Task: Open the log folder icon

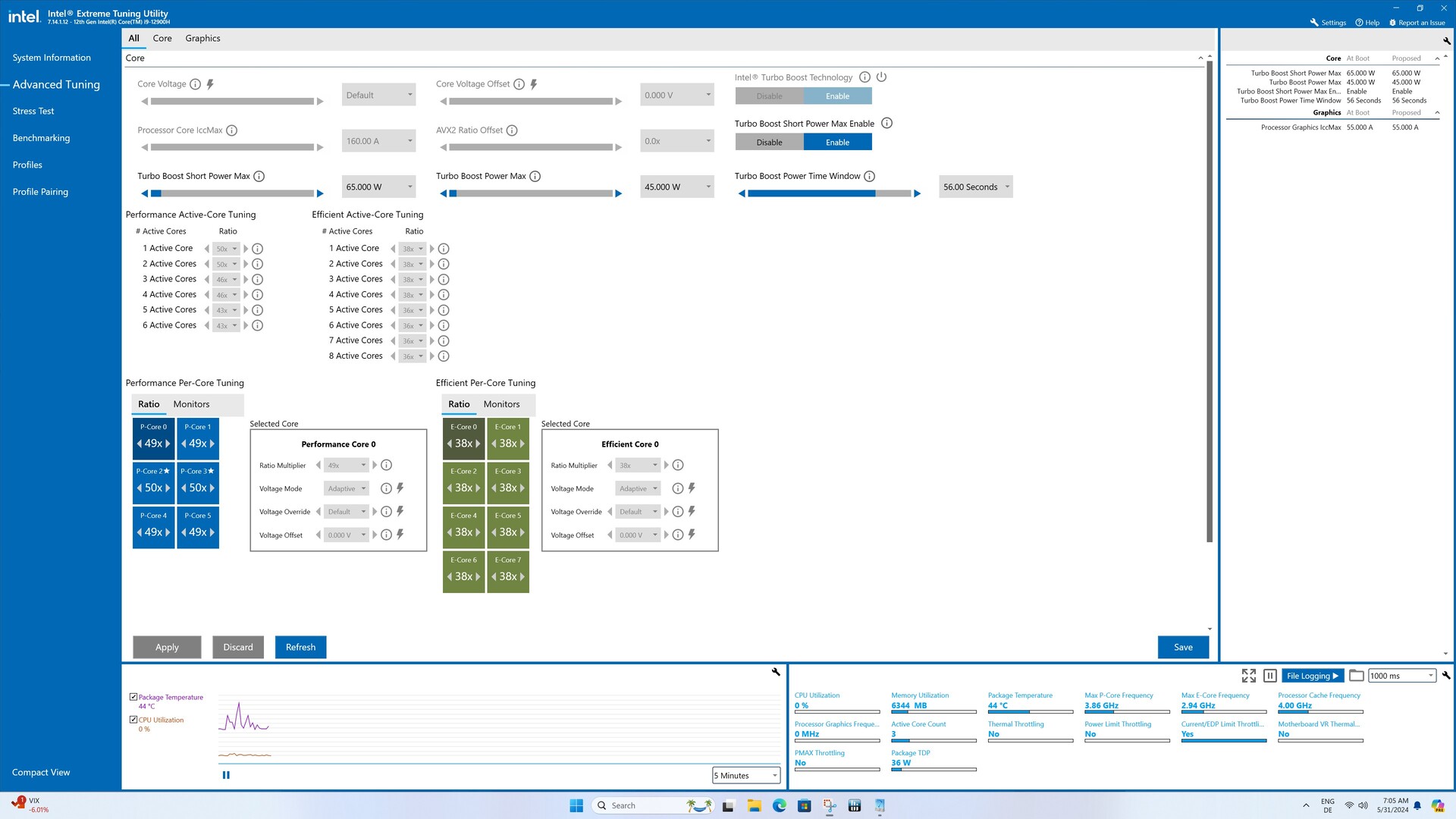Action: pos(1357,675)
